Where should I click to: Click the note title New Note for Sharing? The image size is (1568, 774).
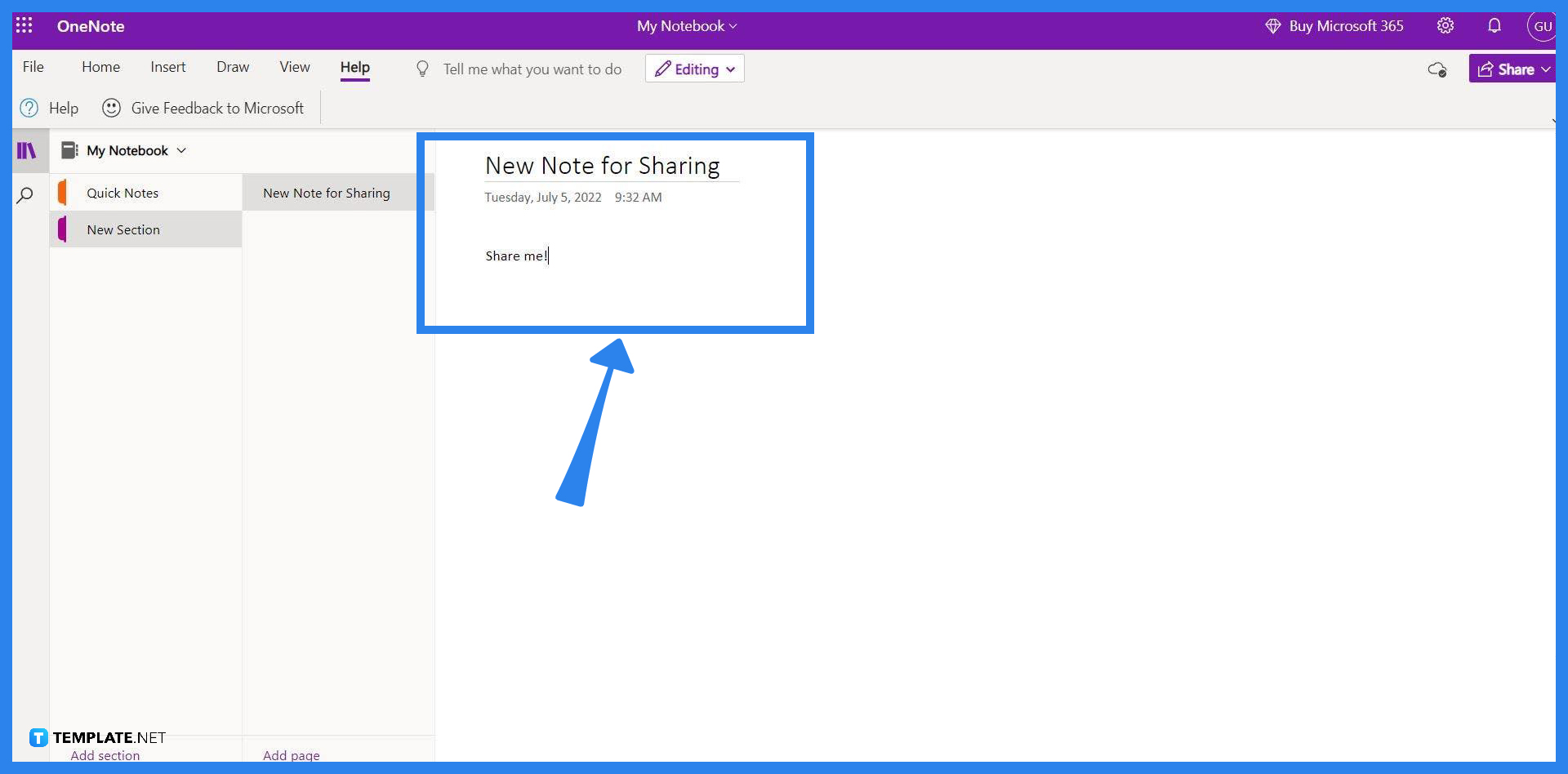[x=602, y=166]
